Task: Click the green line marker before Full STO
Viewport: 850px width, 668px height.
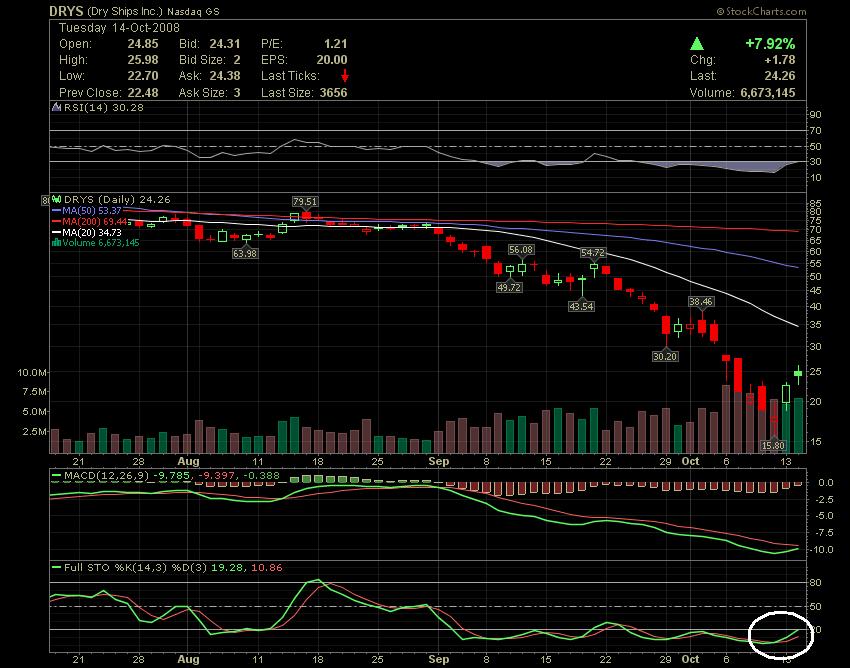Action: pyautogui.click(x=56, y=568)
